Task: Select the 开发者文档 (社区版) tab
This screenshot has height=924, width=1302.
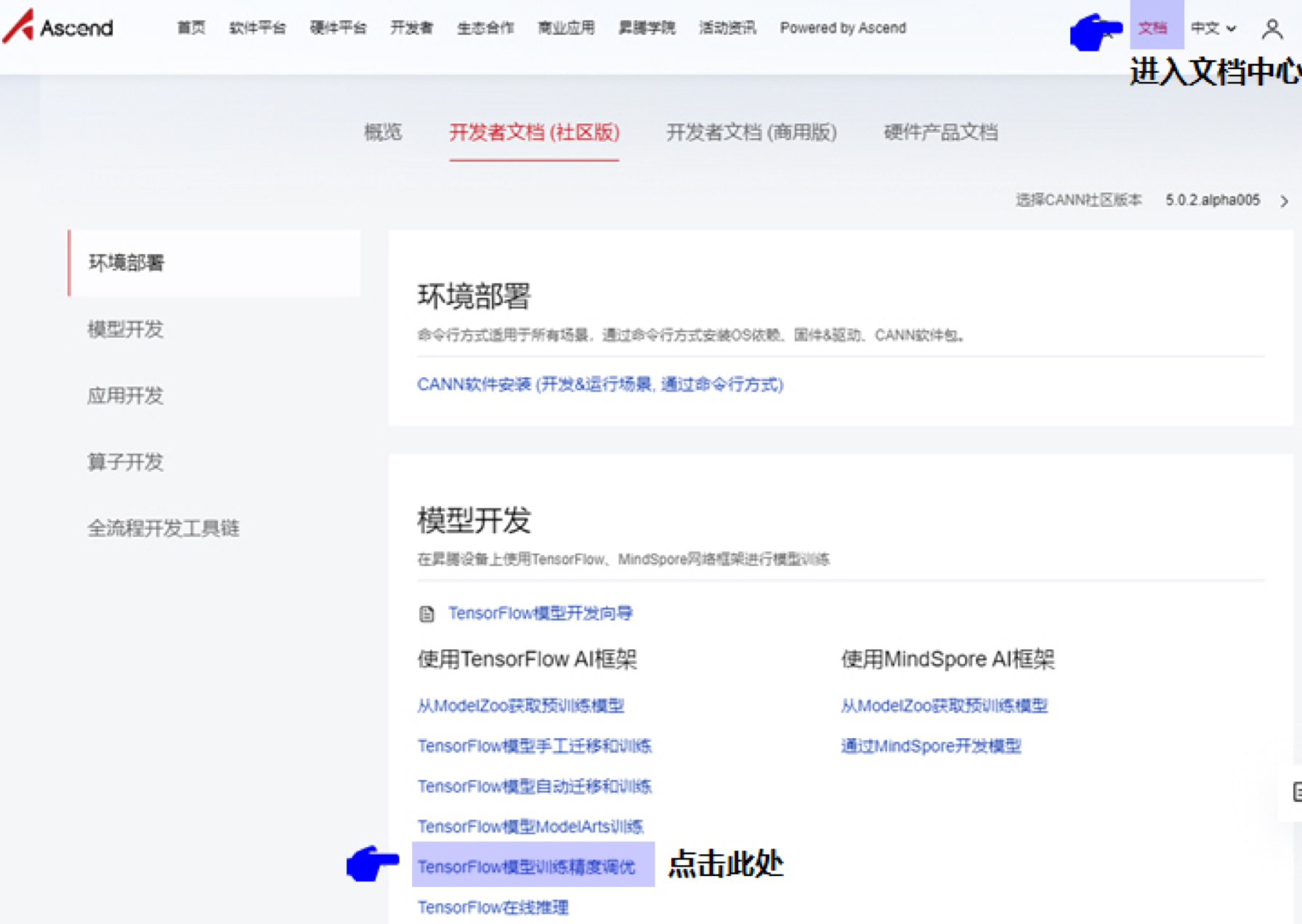Action: pyautogui.click(x=534, y=132)
